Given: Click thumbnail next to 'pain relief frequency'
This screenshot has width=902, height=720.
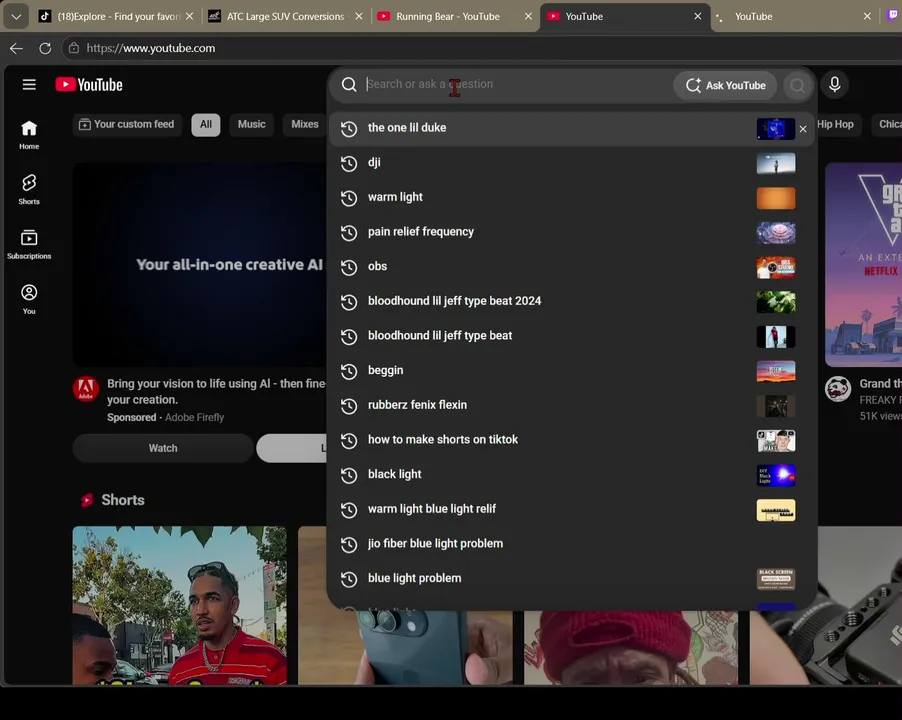Looking at the screenshot, I should (x=776, y=233).
